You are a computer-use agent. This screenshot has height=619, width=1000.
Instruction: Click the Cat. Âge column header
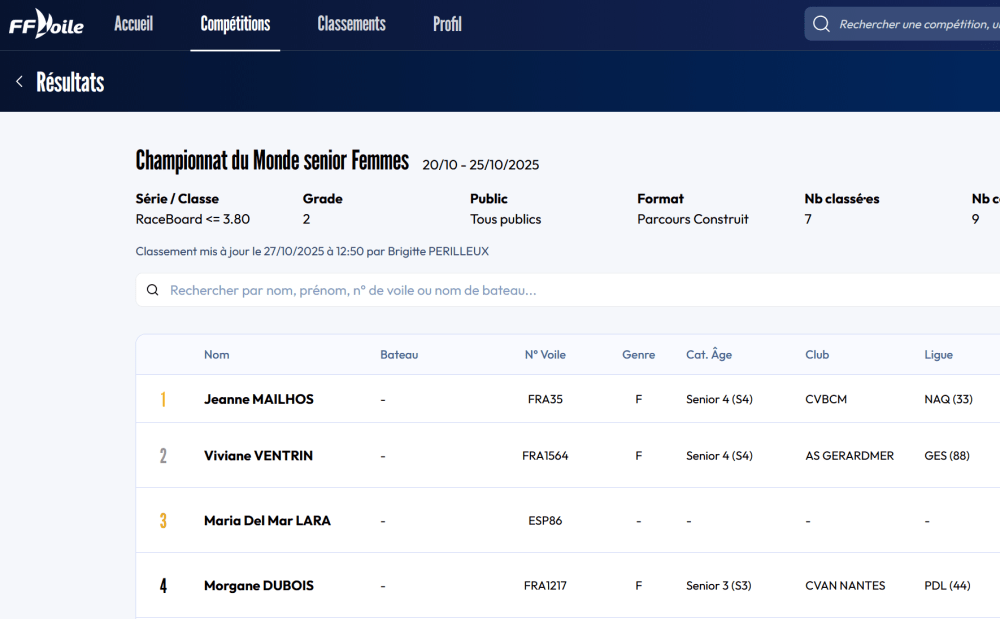(708, 355)
